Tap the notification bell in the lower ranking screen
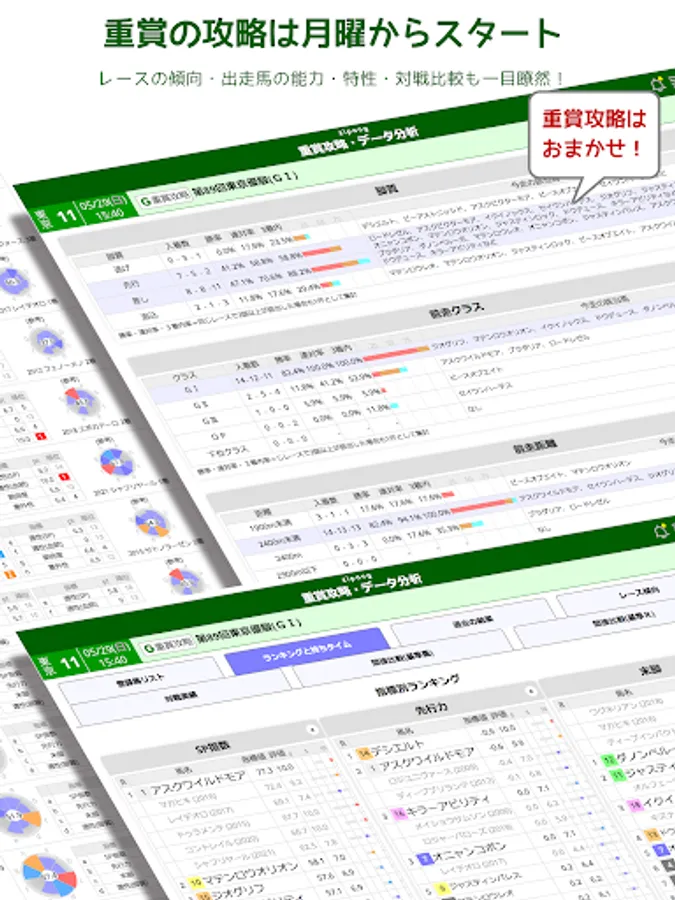Screen dimensions: 675x900 coord(662,529)
